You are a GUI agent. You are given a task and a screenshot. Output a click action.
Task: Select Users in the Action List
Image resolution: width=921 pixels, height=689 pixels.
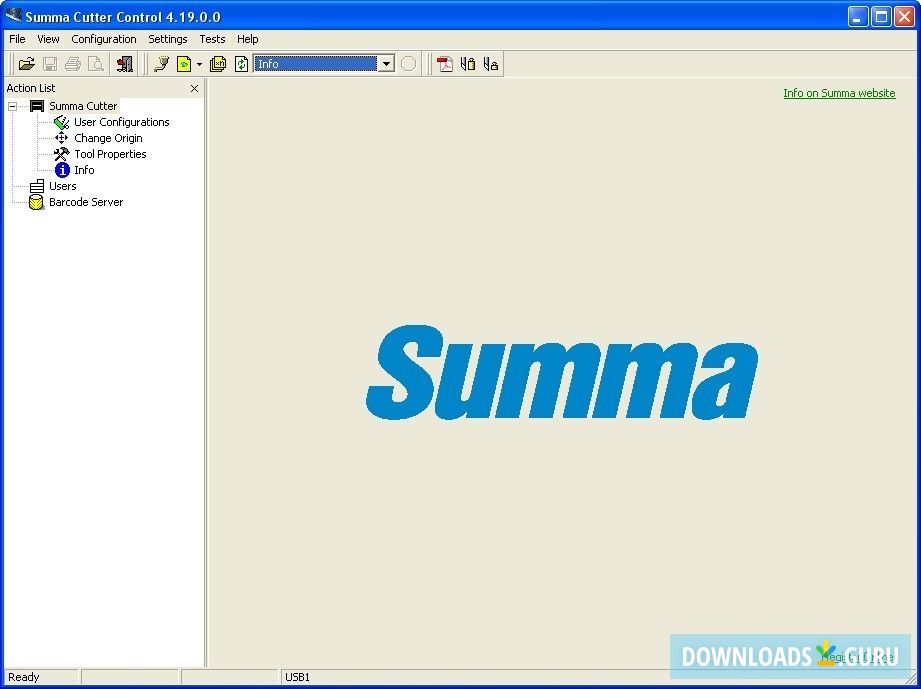(62, 186)
